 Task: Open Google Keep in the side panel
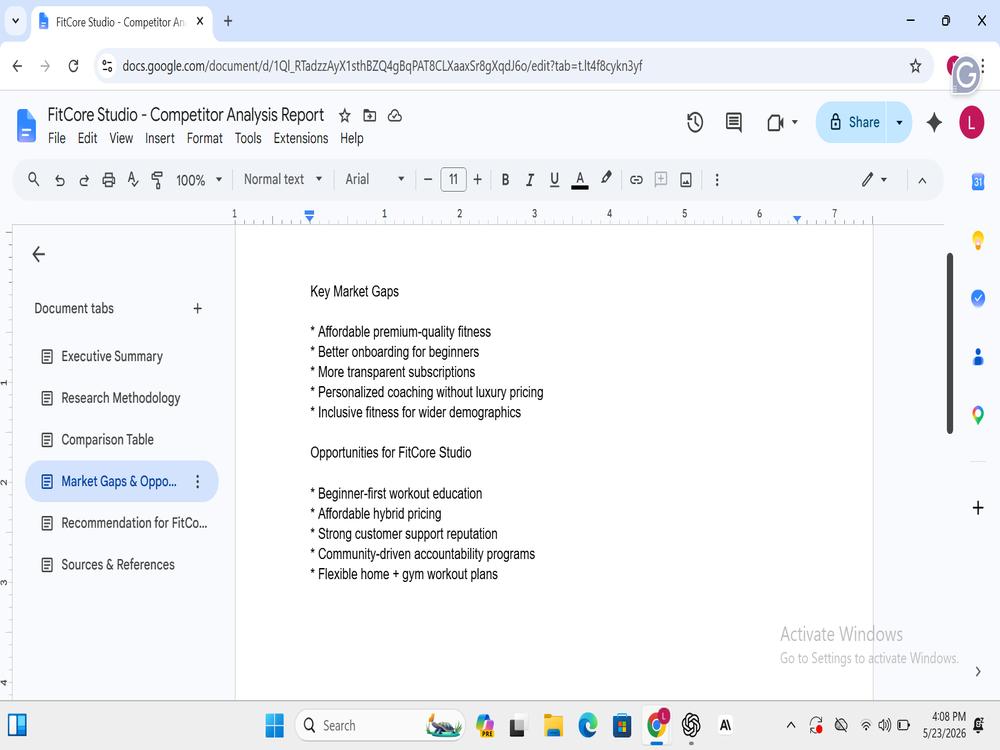coord(978,240)
